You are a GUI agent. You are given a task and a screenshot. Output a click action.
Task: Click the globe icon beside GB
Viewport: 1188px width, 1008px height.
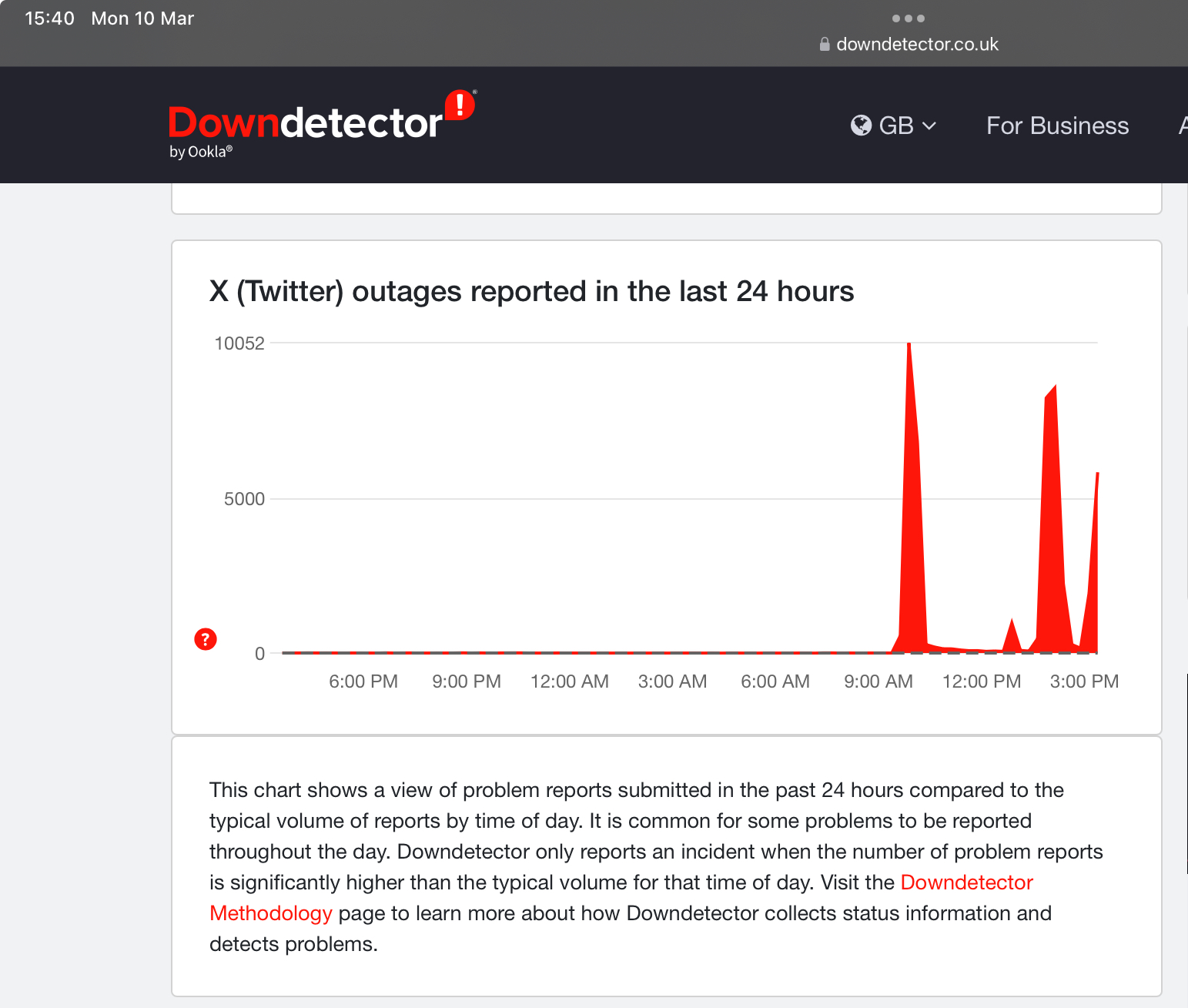861,126
